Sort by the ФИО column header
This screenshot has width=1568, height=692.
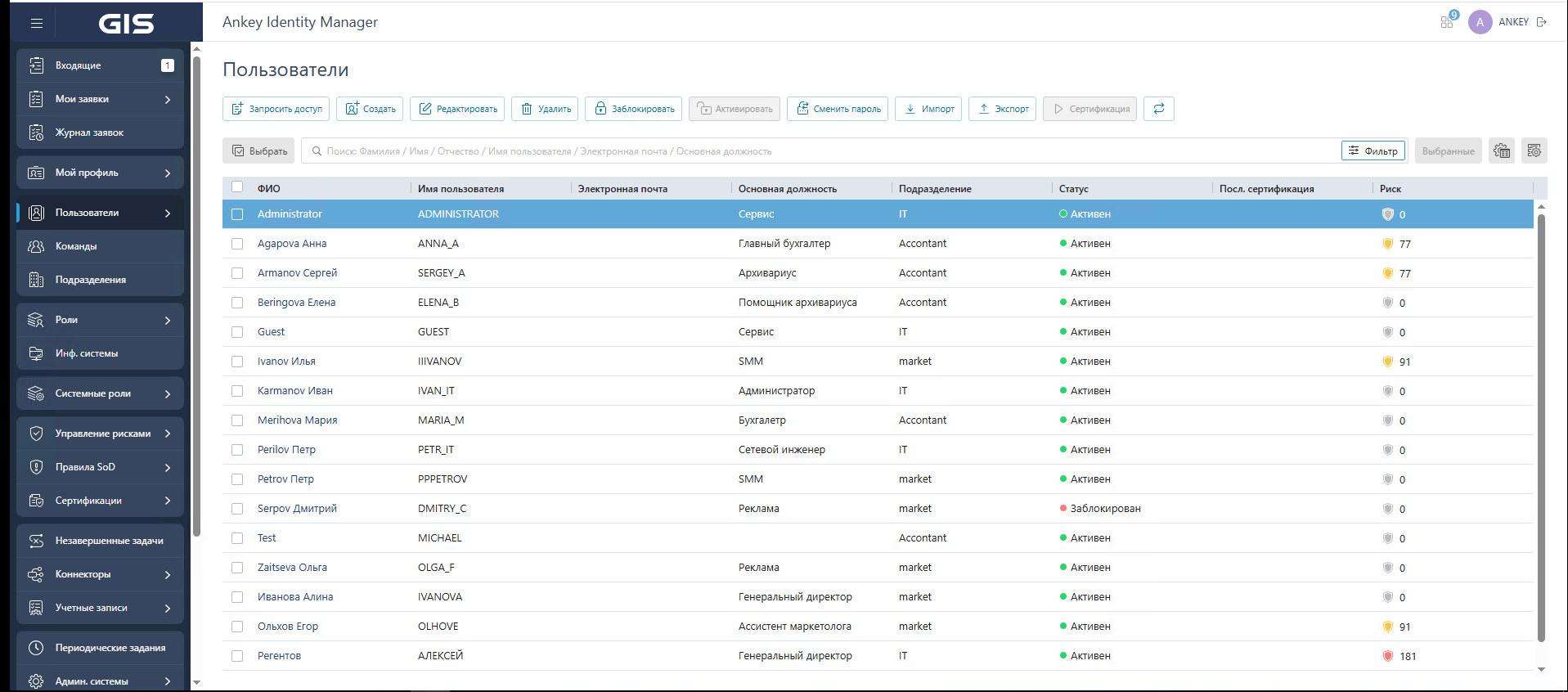[x=269, y=188]
